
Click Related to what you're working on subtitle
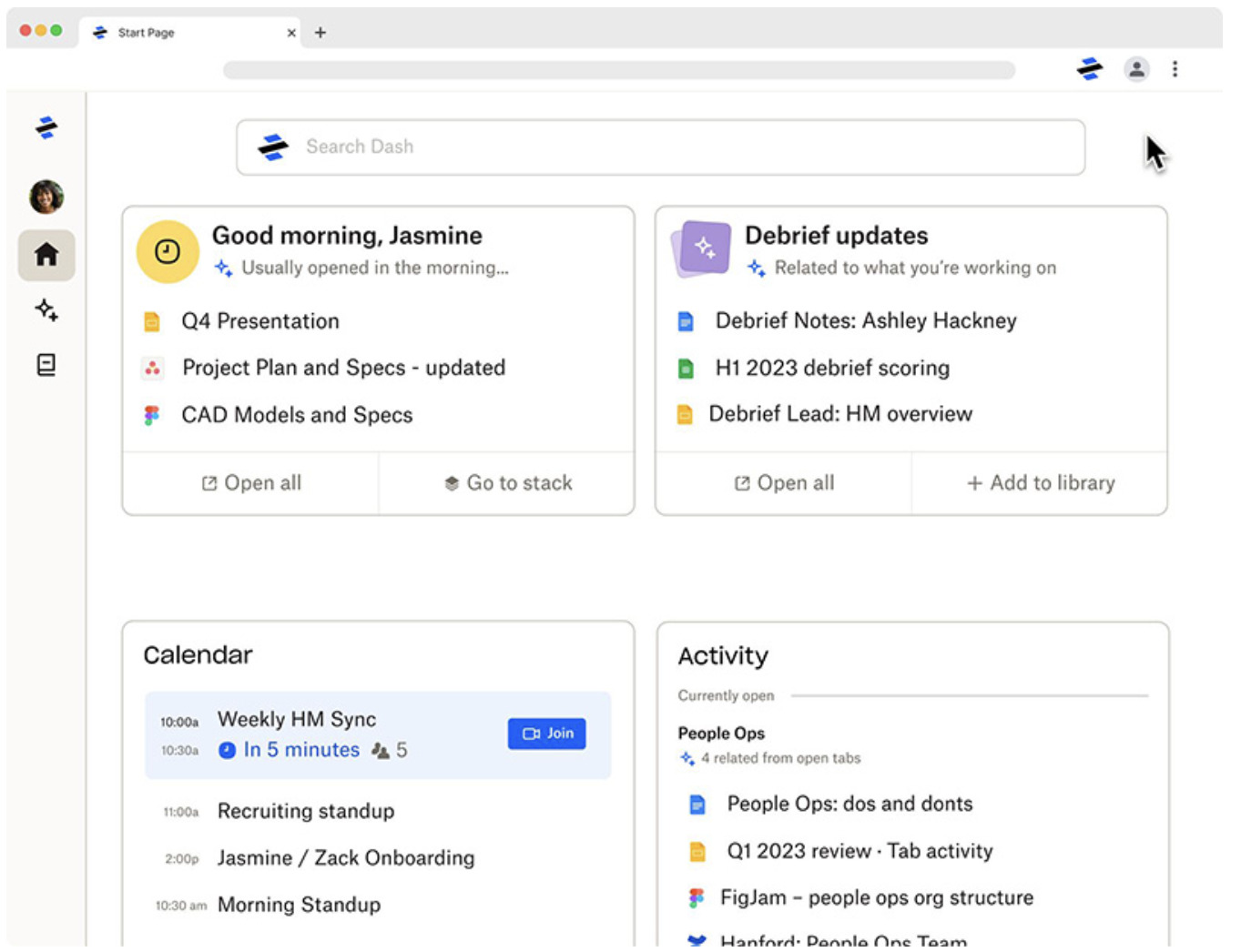pyautogui.click(x=915, y=268)
